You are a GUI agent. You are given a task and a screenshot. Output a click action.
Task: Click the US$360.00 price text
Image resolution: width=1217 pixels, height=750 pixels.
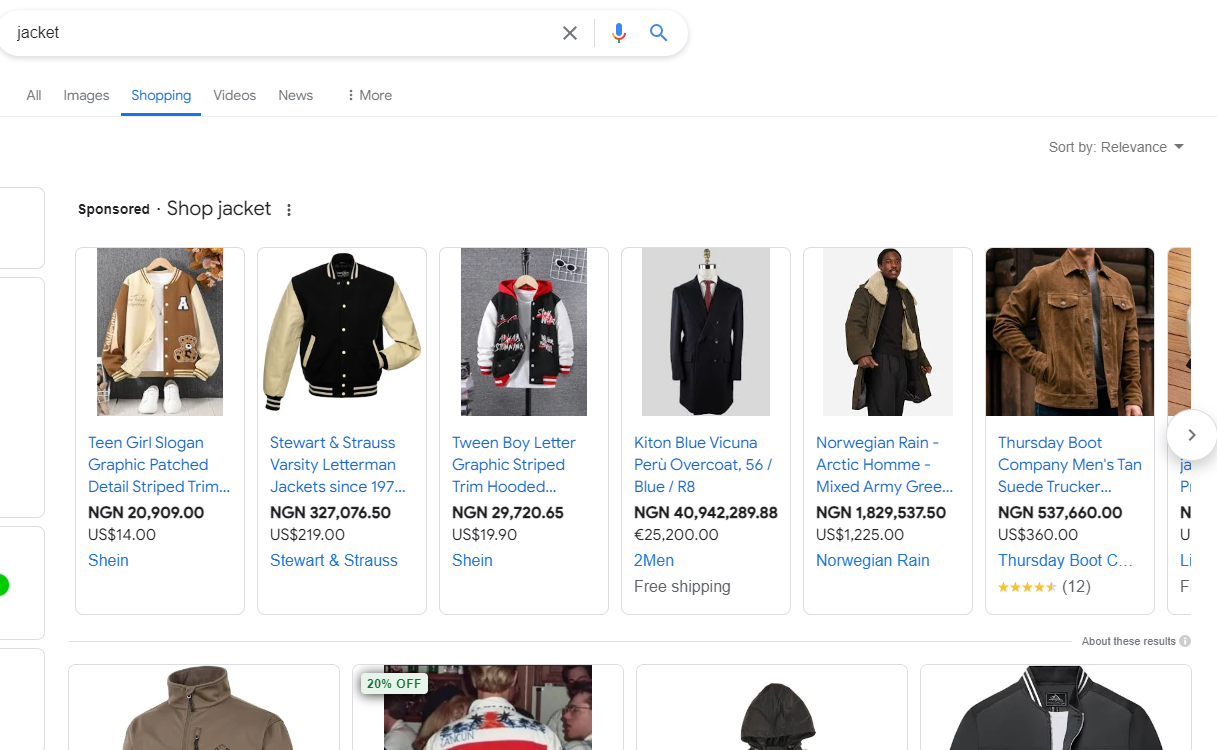1038,535
